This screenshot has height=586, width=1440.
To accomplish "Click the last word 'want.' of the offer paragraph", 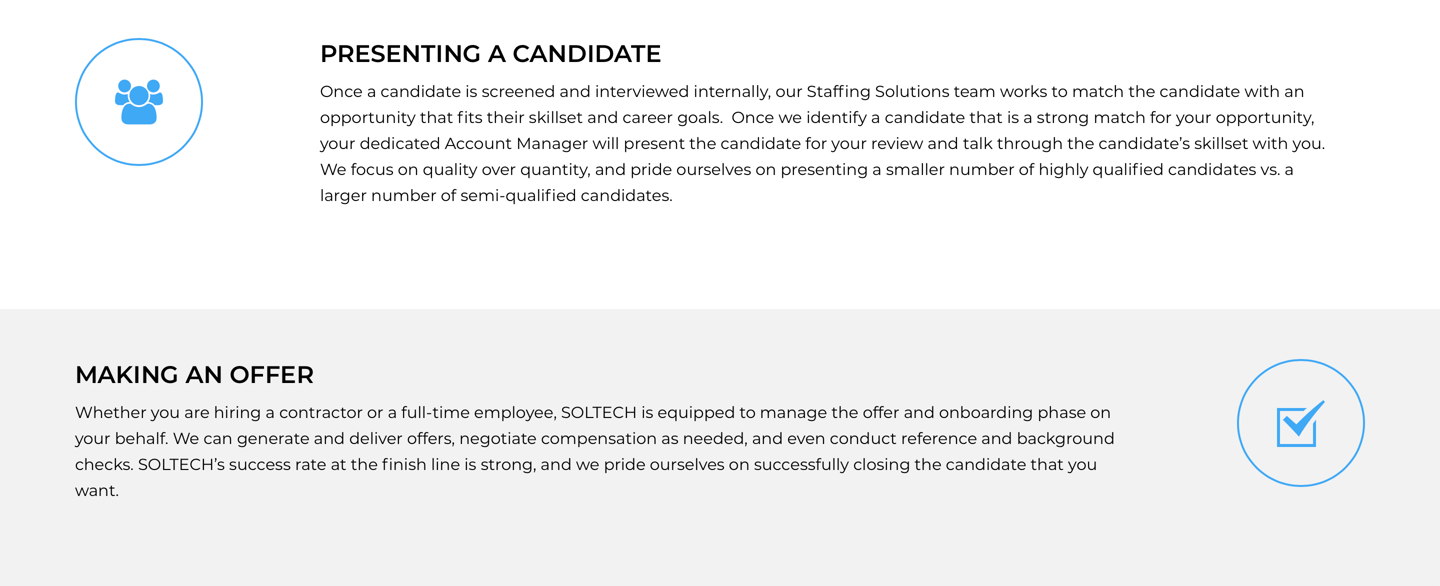I will 97,491.
